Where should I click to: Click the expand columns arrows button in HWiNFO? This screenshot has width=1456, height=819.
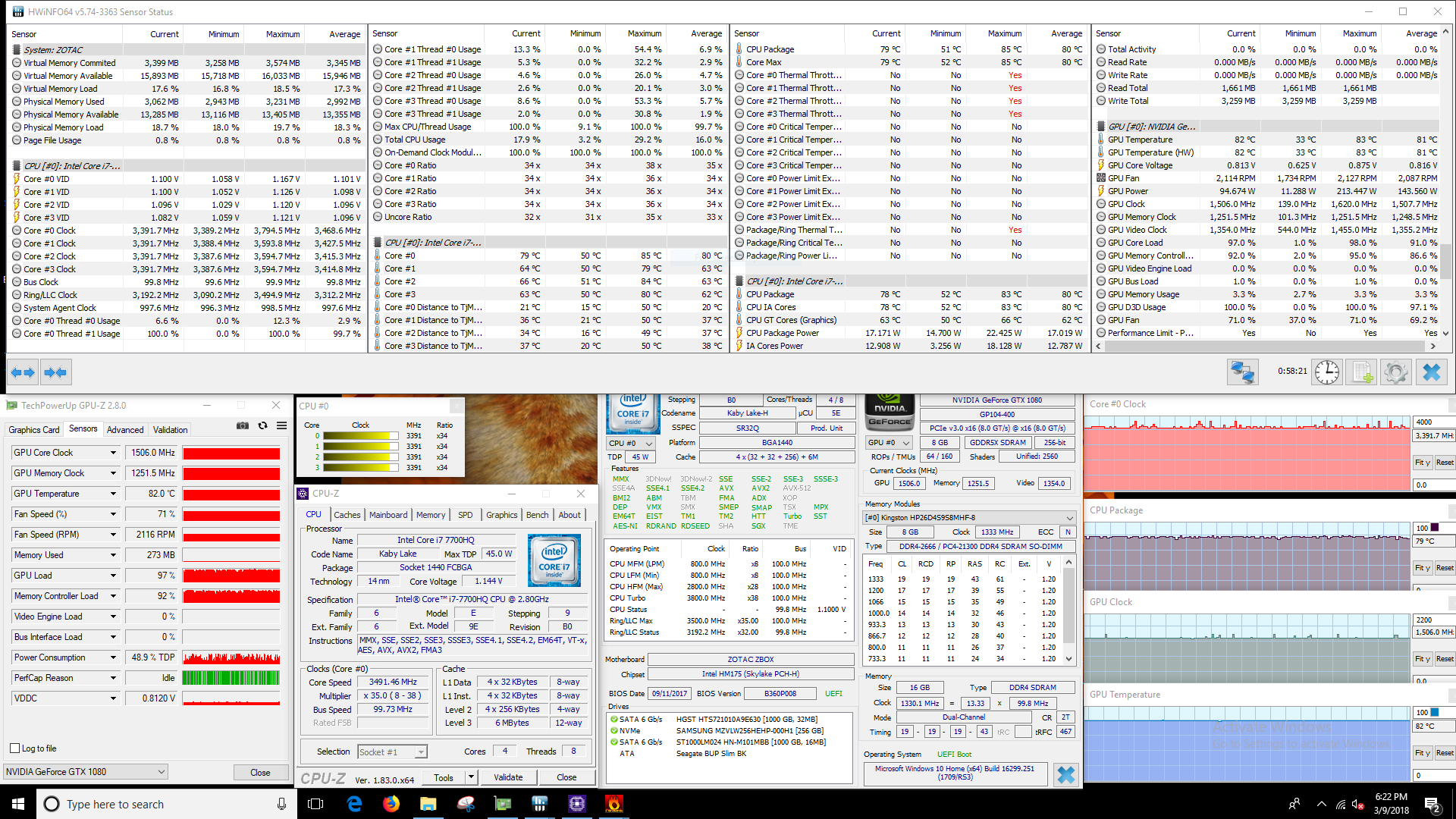pyautogui.click(x=23, y=372)
